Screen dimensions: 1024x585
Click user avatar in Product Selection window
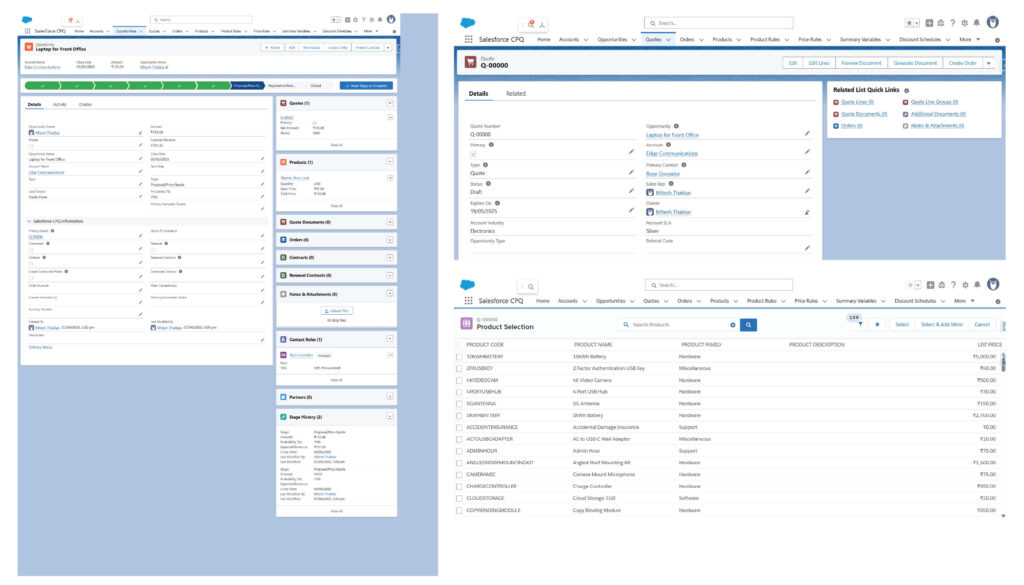pyautogui.click(x=993, y=284)
